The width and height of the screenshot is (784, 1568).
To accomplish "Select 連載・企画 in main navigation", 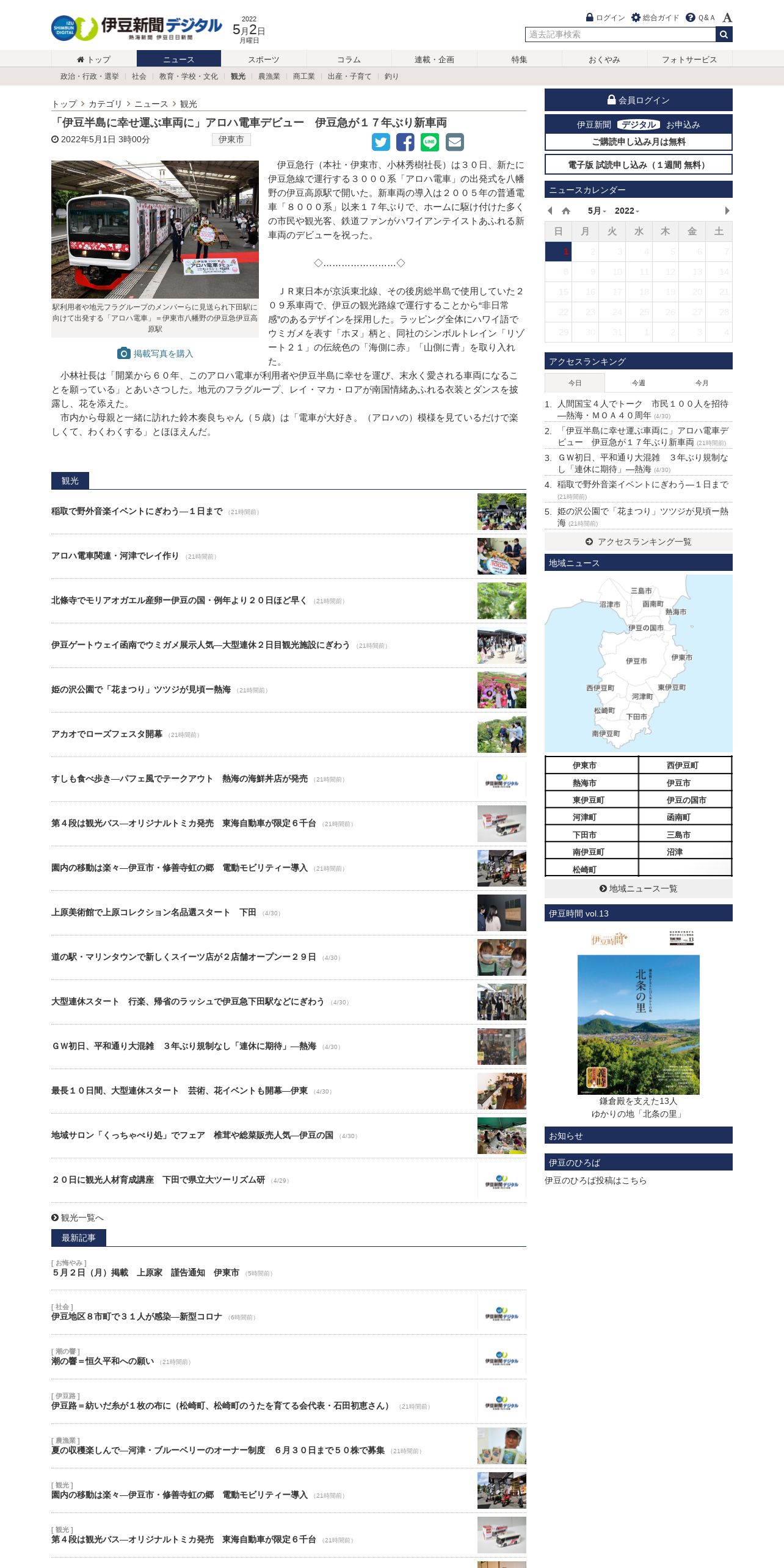I will (x=434, y=59).
